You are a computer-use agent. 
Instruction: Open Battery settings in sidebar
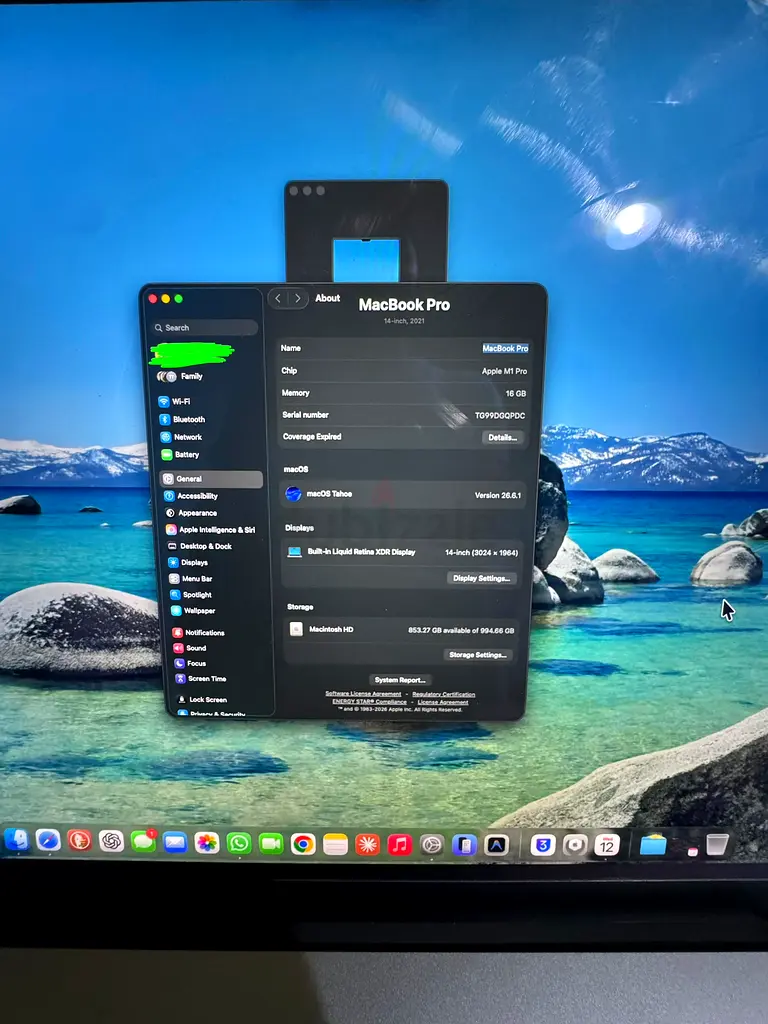tap(181, 455)
